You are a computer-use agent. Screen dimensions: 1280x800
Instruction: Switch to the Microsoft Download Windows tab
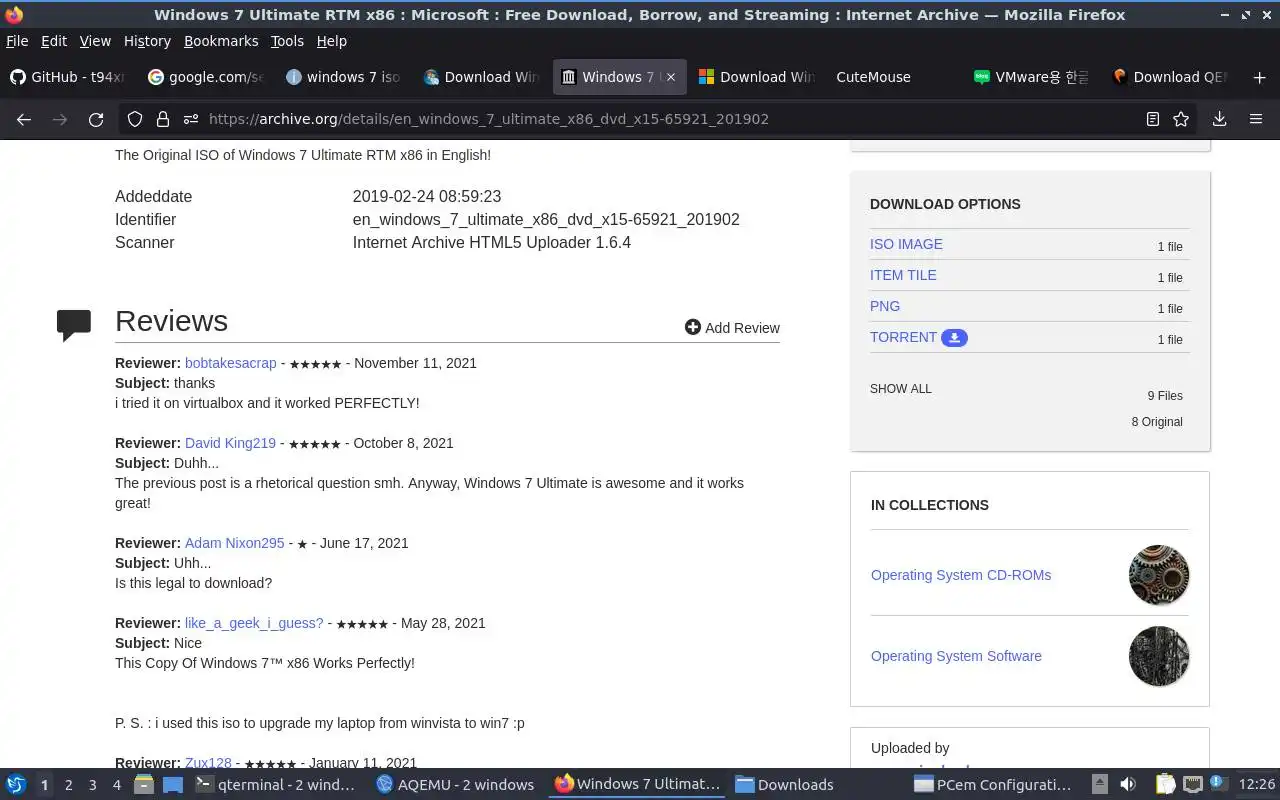[x=757, y=77]
